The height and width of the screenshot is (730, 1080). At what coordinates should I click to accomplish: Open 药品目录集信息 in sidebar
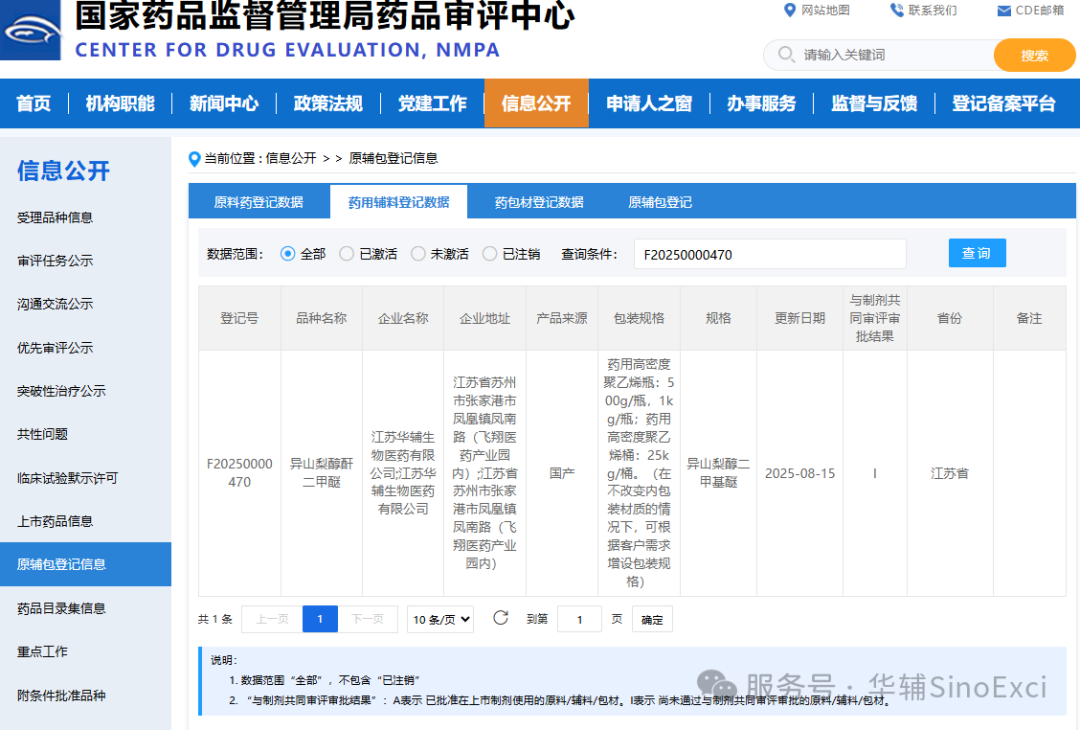[x=61, y=608]
